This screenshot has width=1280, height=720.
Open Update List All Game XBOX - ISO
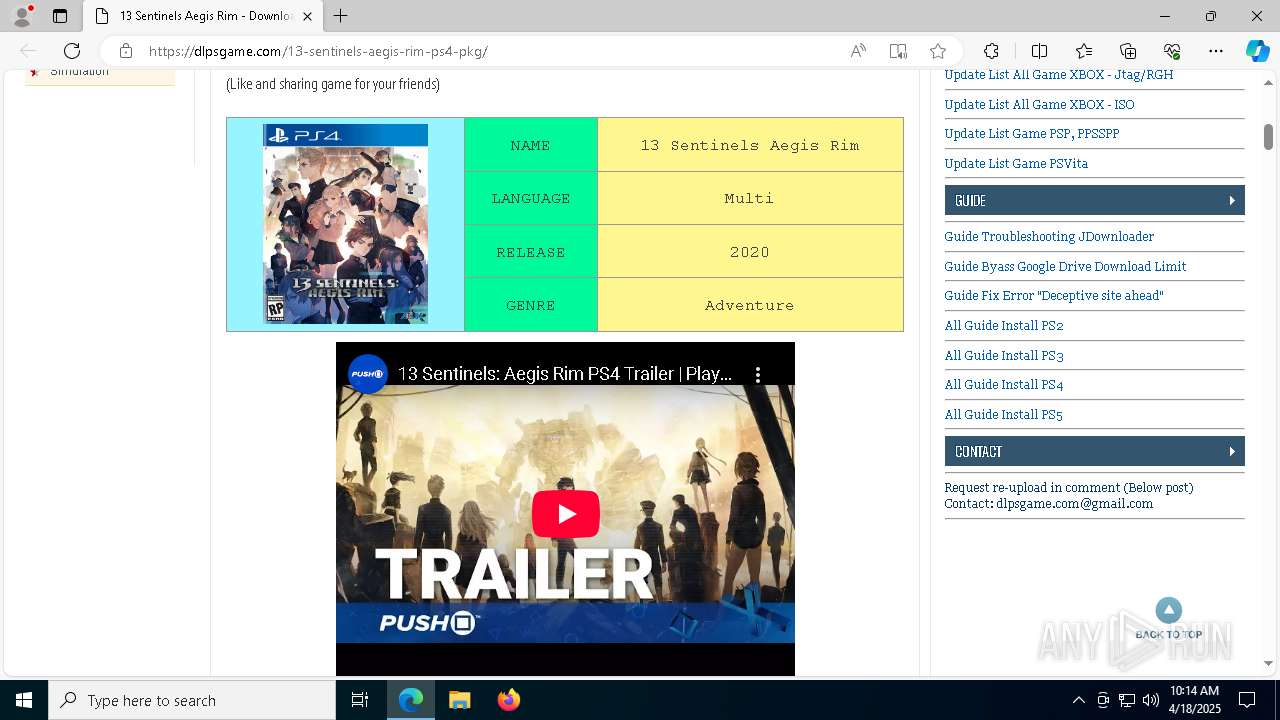click(1039, 104)
